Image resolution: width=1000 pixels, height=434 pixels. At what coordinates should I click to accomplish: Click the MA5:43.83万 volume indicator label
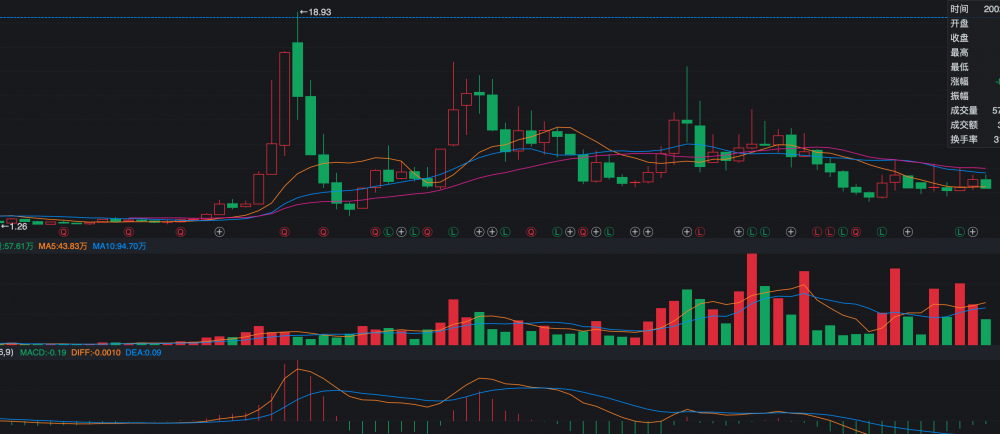click(63, 246)
